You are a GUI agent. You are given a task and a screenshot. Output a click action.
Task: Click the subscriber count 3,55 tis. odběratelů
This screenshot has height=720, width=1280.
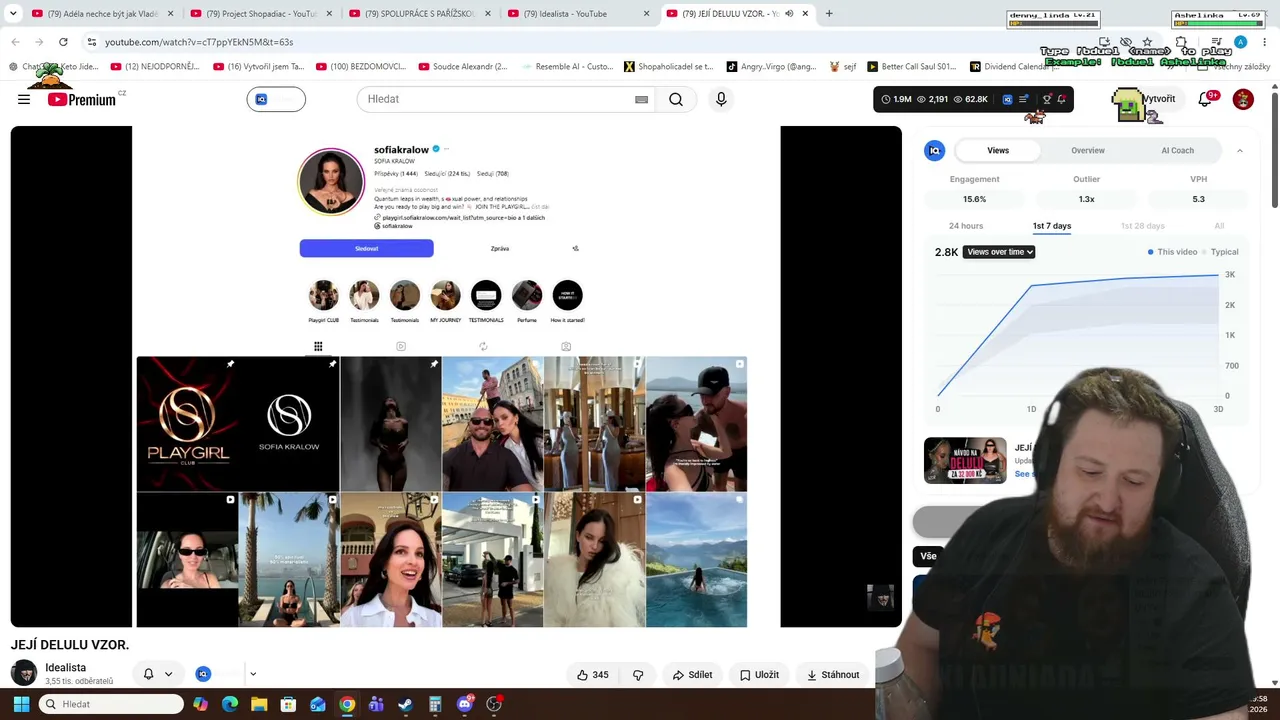click(x=79, y=682)
